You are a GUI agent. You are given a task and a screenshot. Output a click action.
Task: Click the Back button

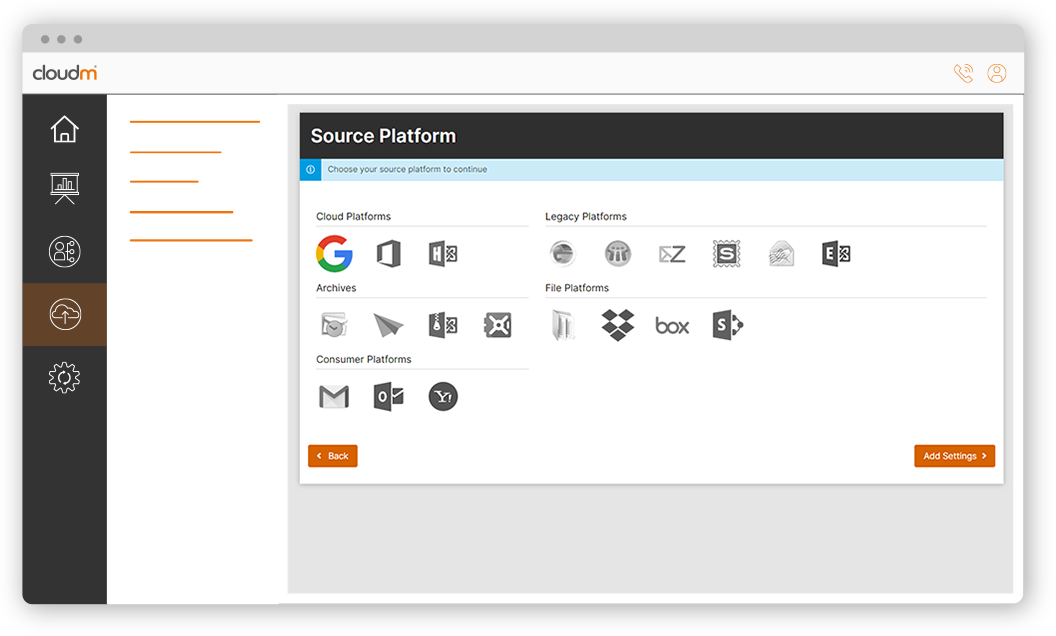click(x=333, y=456)
